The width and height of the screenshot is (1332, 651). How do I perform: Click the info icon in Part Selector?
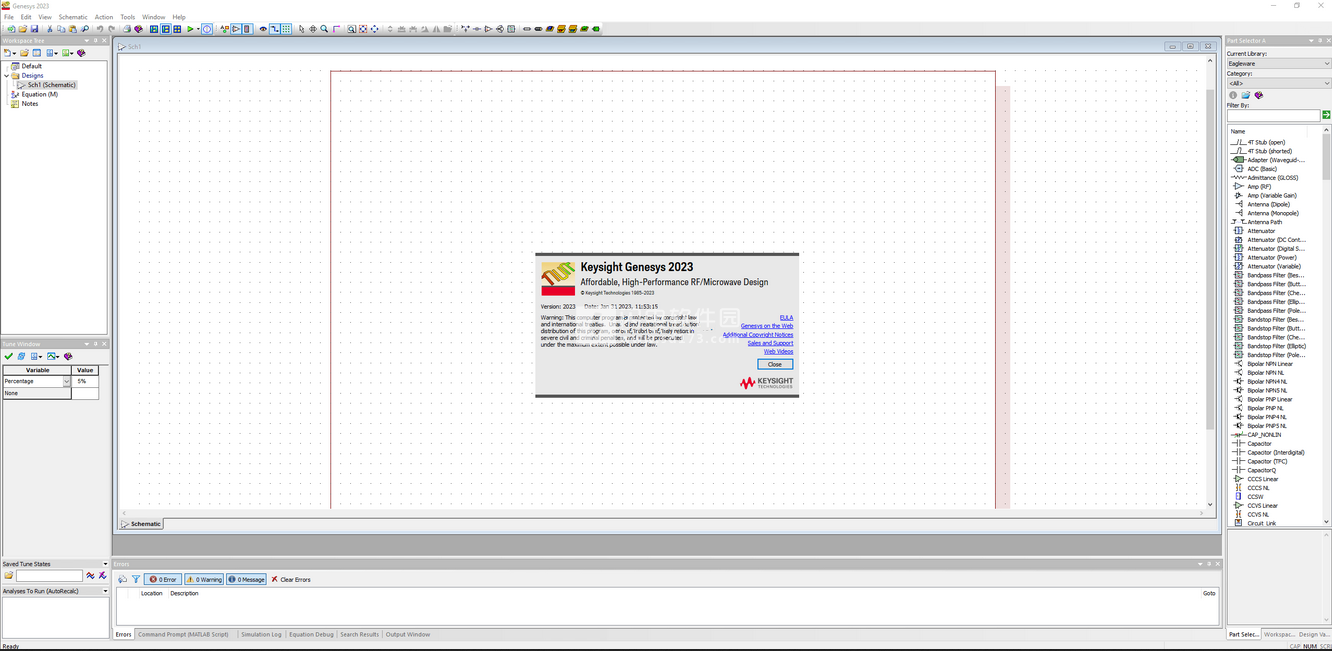point(1233,95)
